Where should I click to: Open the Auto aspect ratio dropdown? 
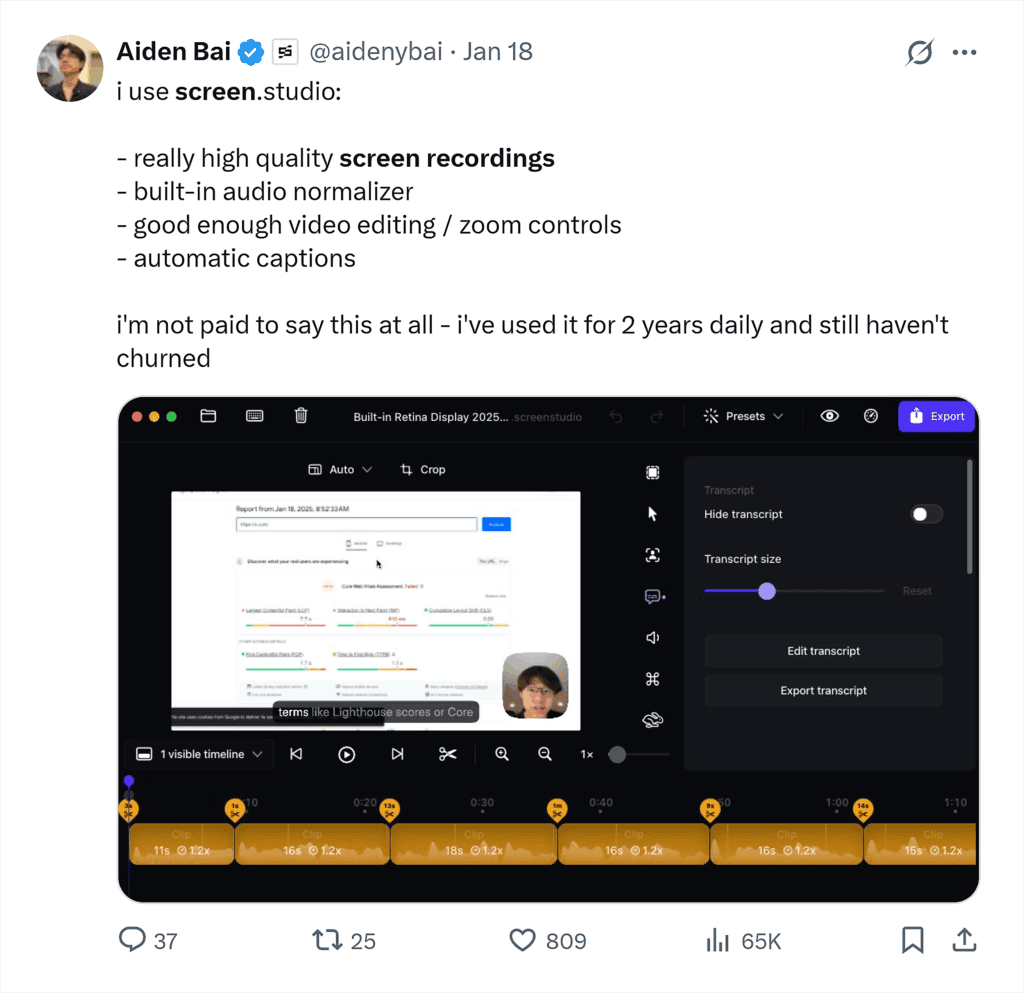click(x=340, y=469)
